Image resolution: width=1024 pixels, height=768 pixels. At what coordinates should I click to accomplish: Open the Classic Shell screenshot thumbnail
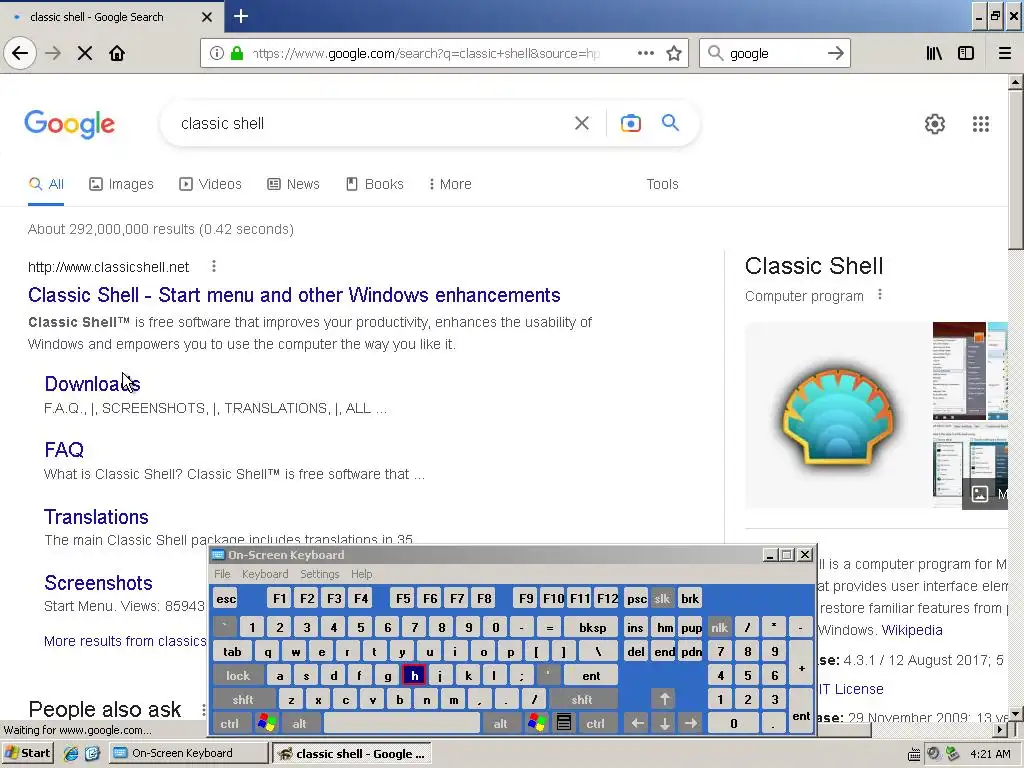tap(959, 371)
